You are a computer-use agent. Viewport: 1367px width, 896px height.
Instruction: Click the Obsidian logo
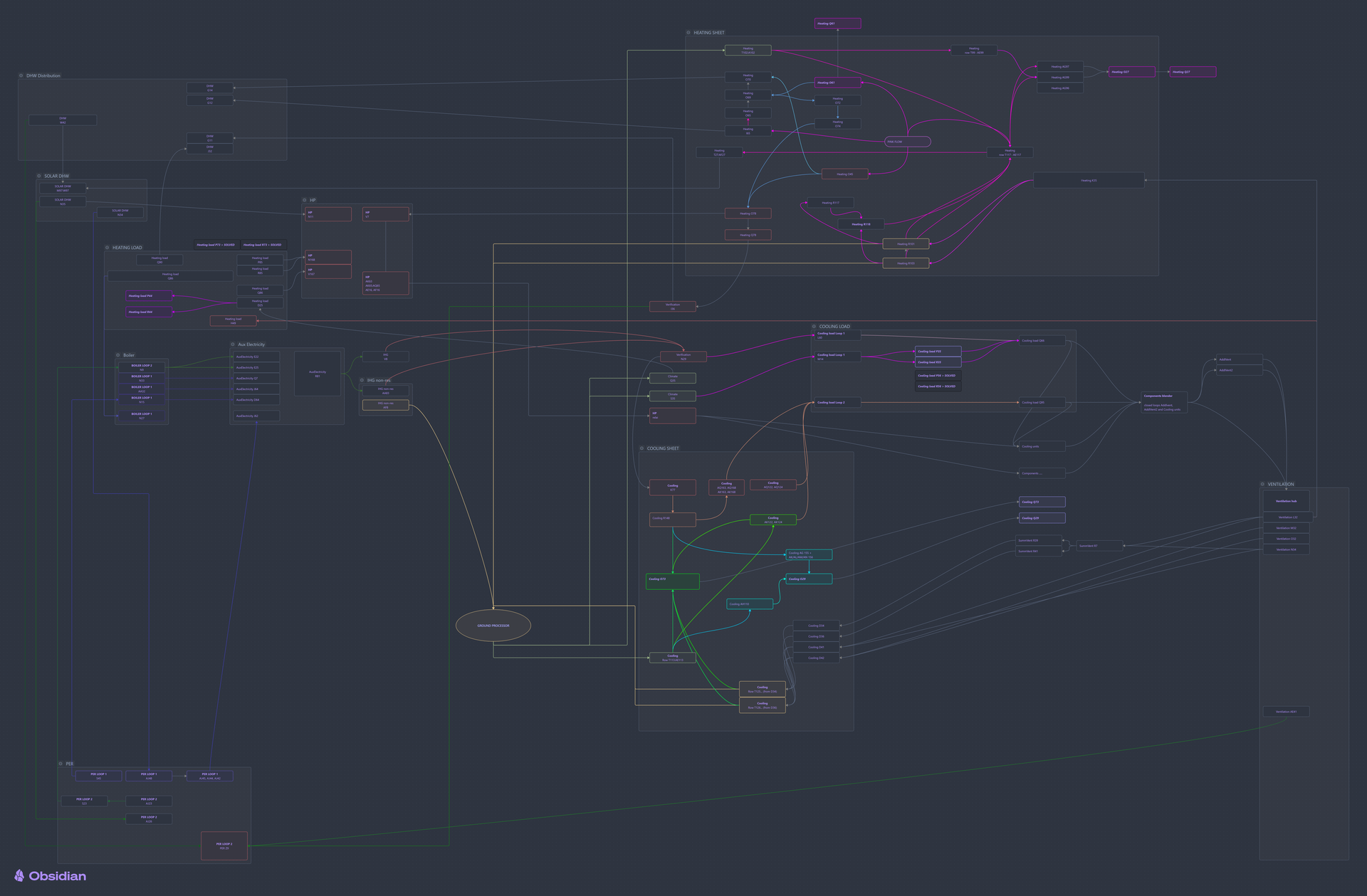click(50, 876)
